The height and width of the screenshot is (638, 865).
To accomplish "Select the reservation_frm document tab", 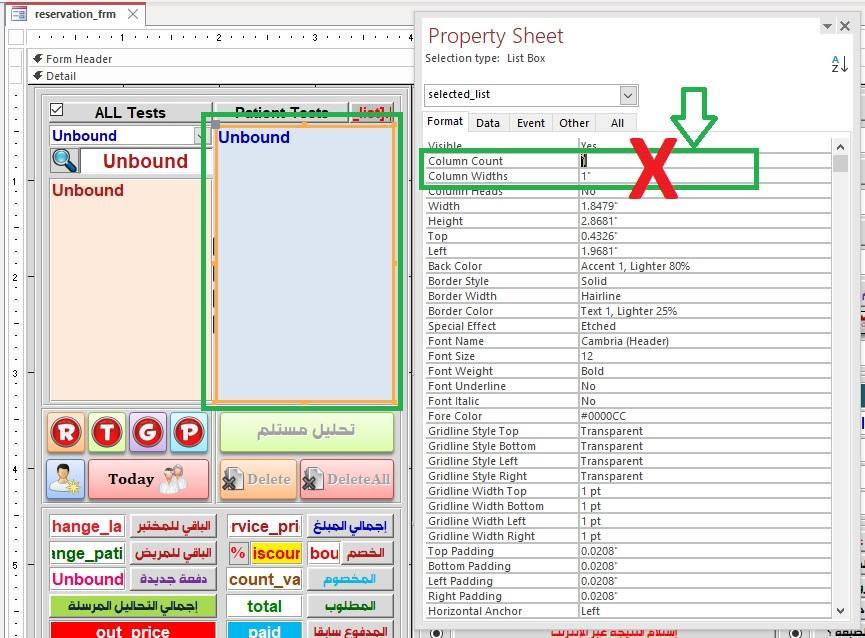I will [76, 14].
